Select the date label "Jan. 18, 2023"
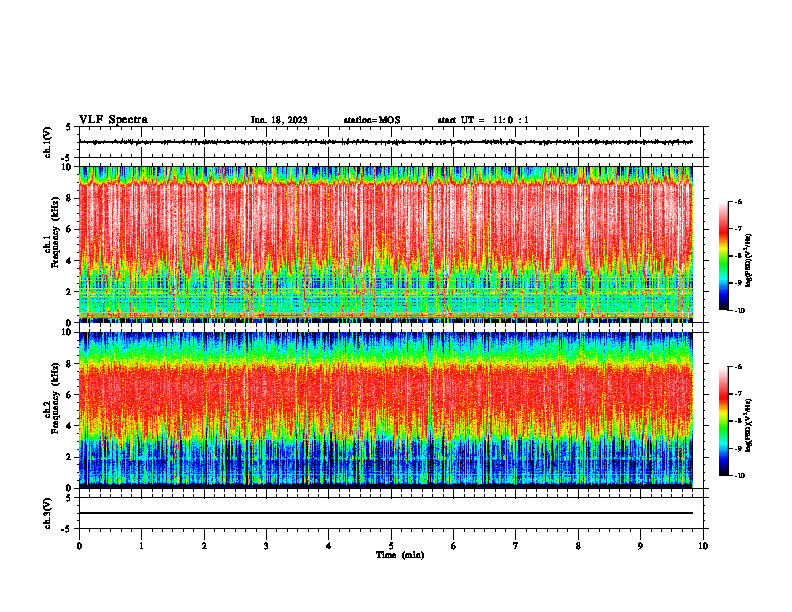The width and height of the screenshot is (792, 612). [279, 120]
